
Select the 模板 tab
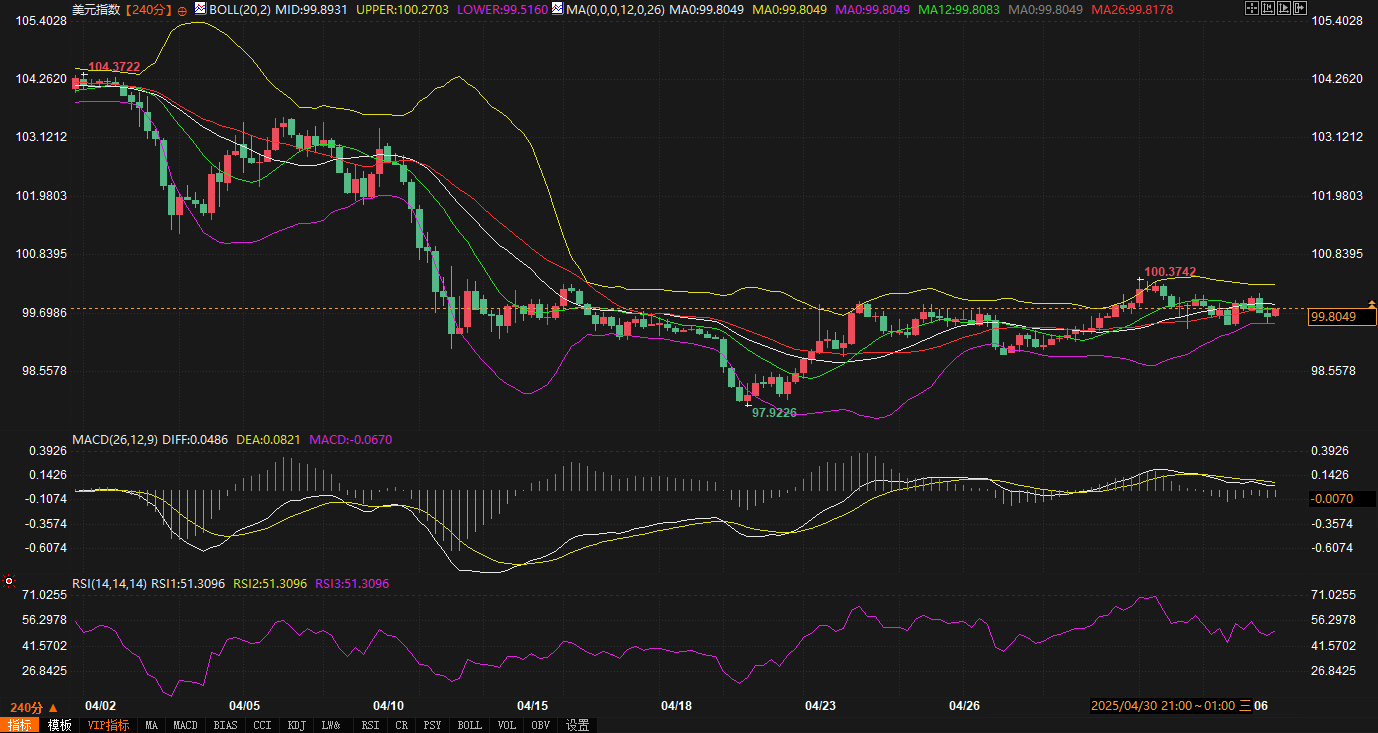[60, 725]
